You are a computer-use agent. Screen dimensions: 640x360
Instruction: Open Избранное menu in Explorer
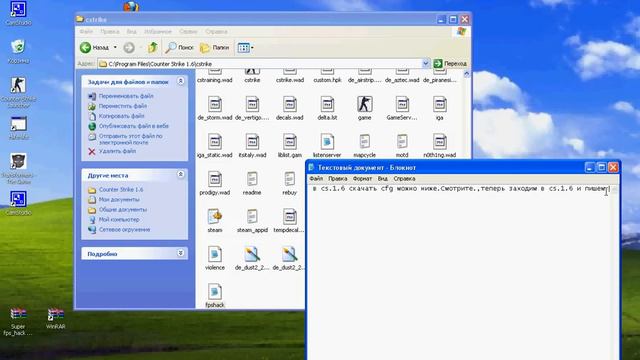tap(158, 31)
